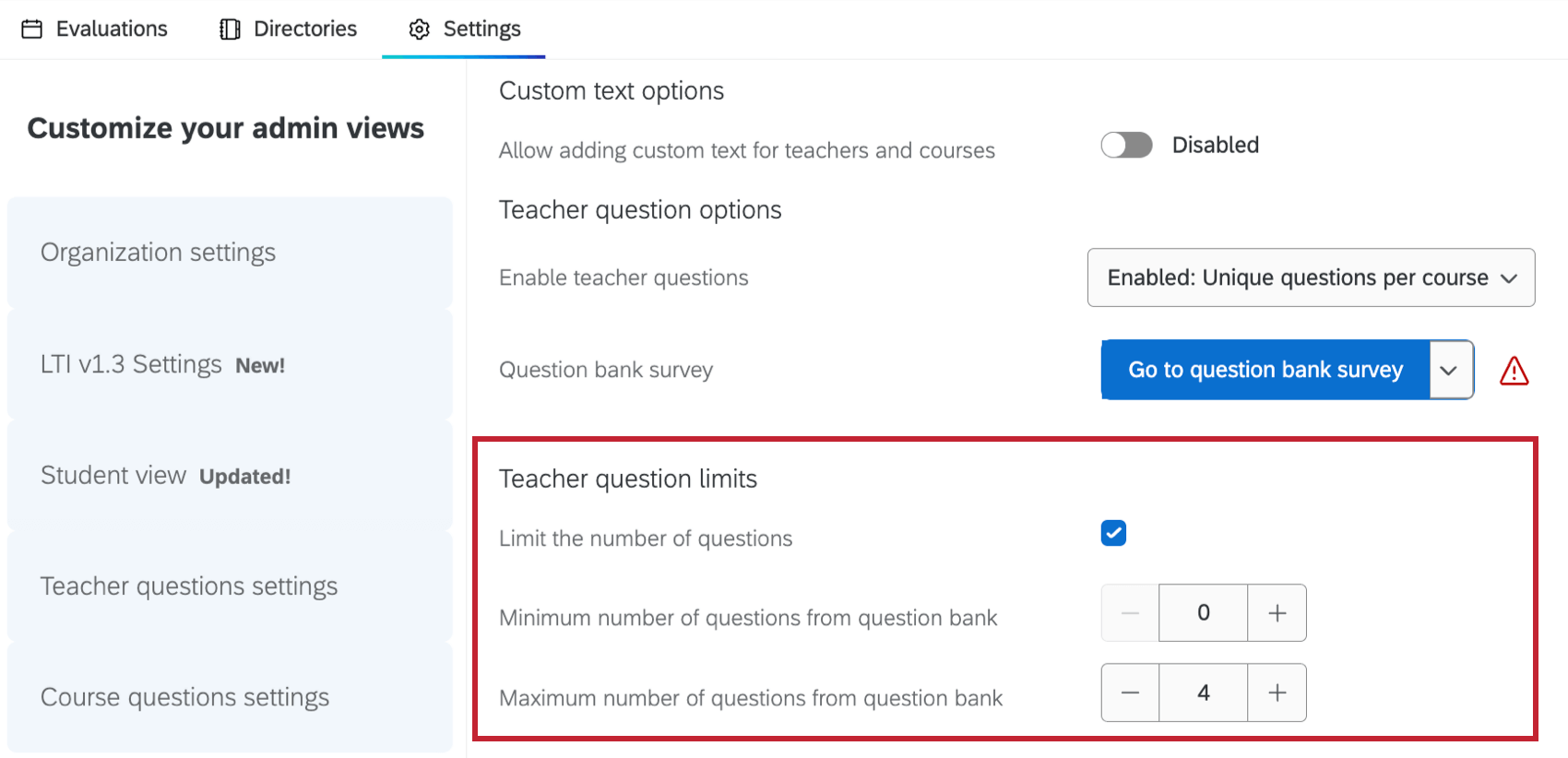
Task: Enable custom text for teachers and courses
Action: click(1125, 145)
